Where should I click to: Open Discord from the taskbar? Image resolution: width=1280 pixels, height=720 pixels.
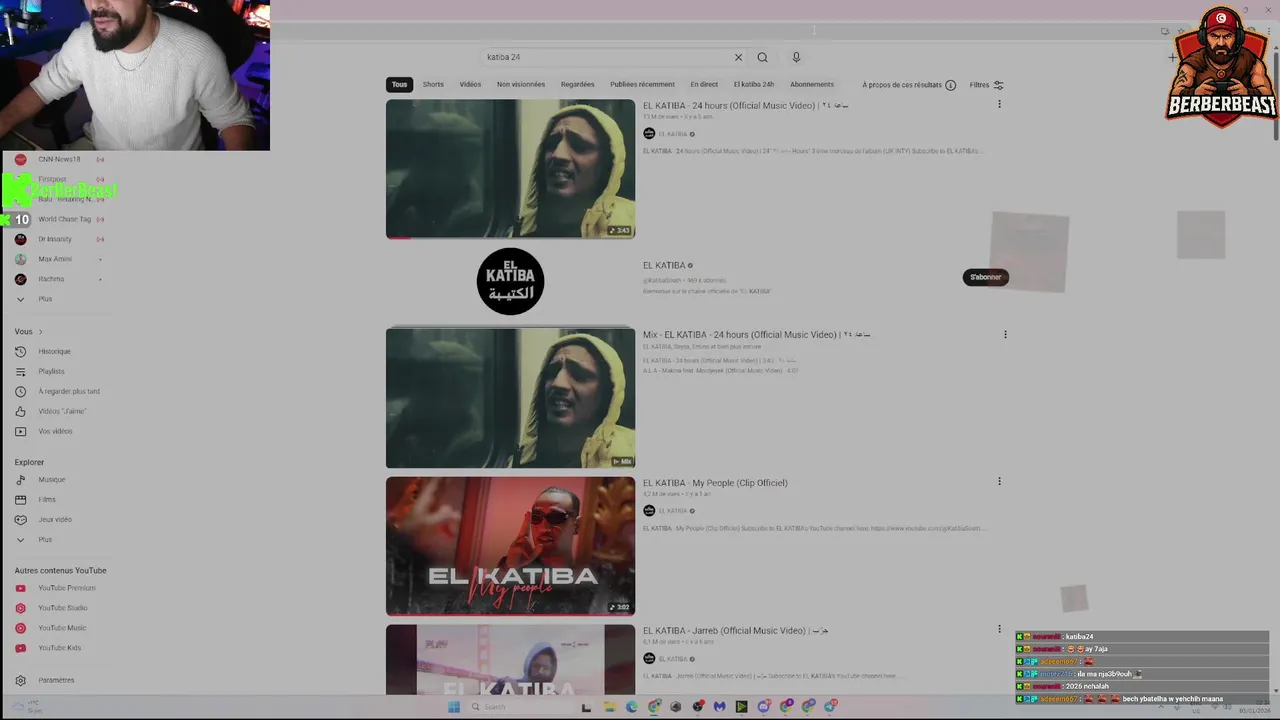click(x=764, y=707)
